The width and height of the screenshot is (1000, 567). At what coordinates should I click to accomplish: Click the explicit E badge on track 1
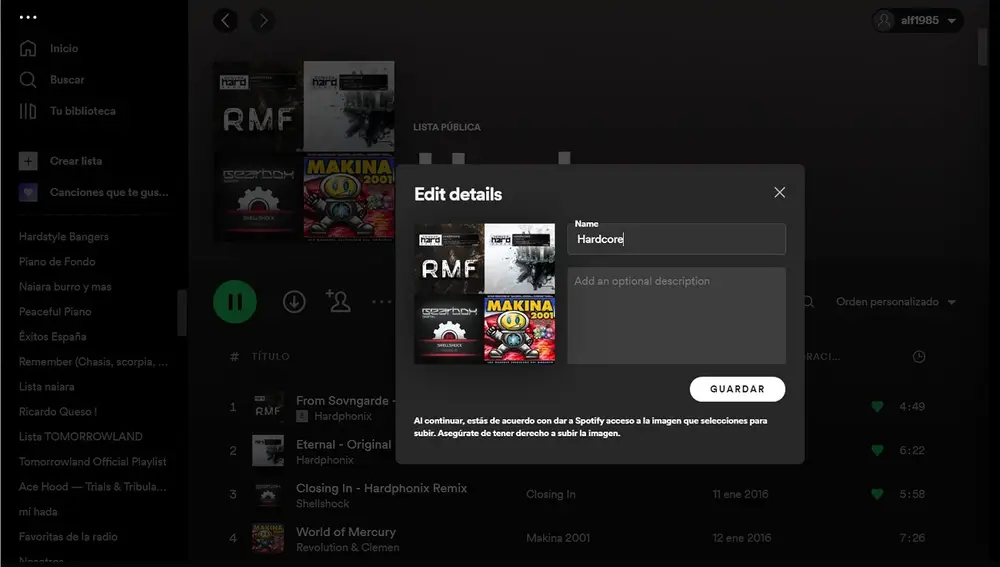(x=302, y=416)
